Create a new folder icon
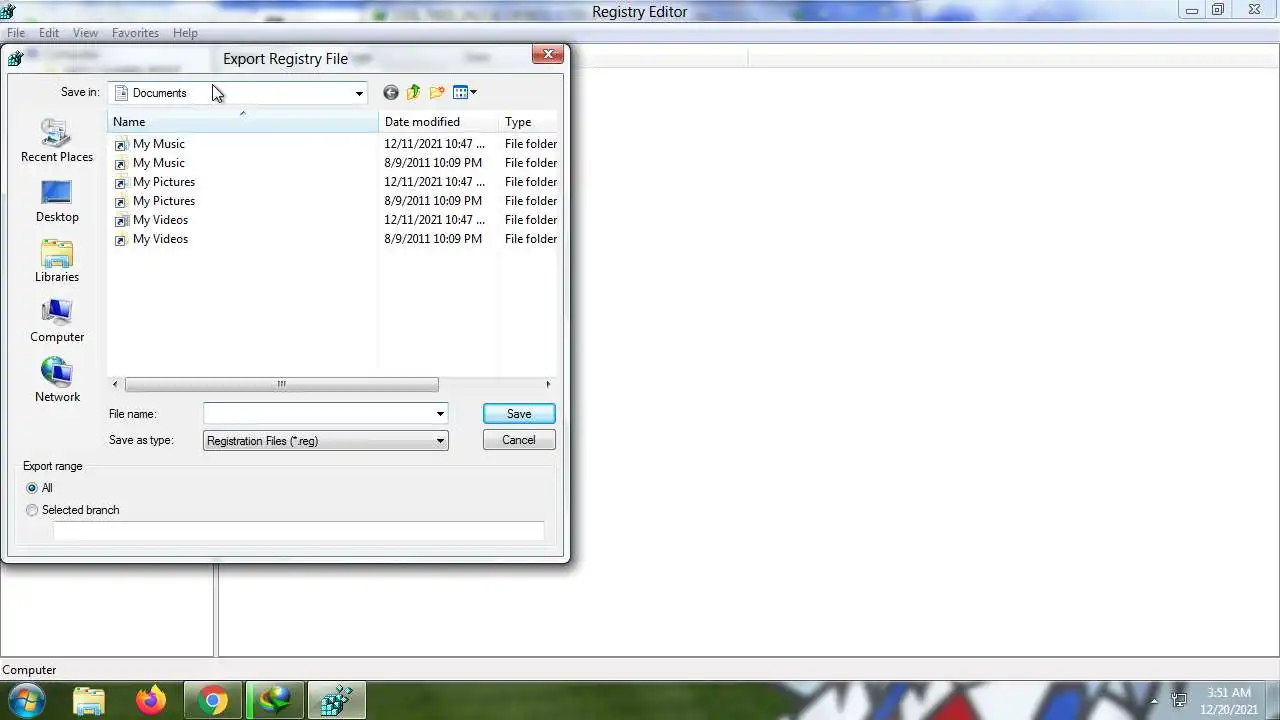The width and height of the screenshot is (1280, 720). point(437,92)
